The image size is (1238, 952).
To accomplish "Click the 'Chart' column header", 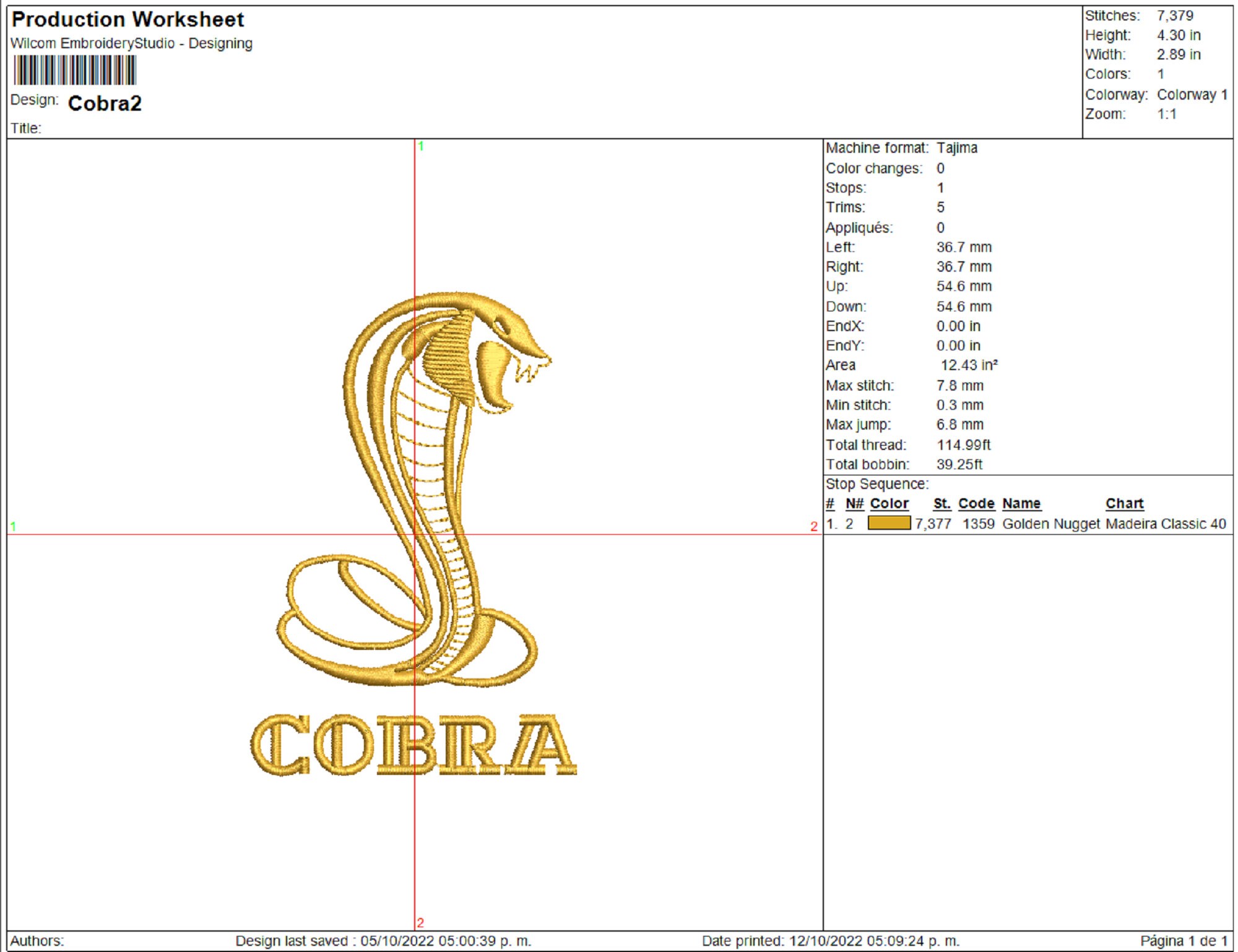I will pyautogui.click(x=1124, y=504).
